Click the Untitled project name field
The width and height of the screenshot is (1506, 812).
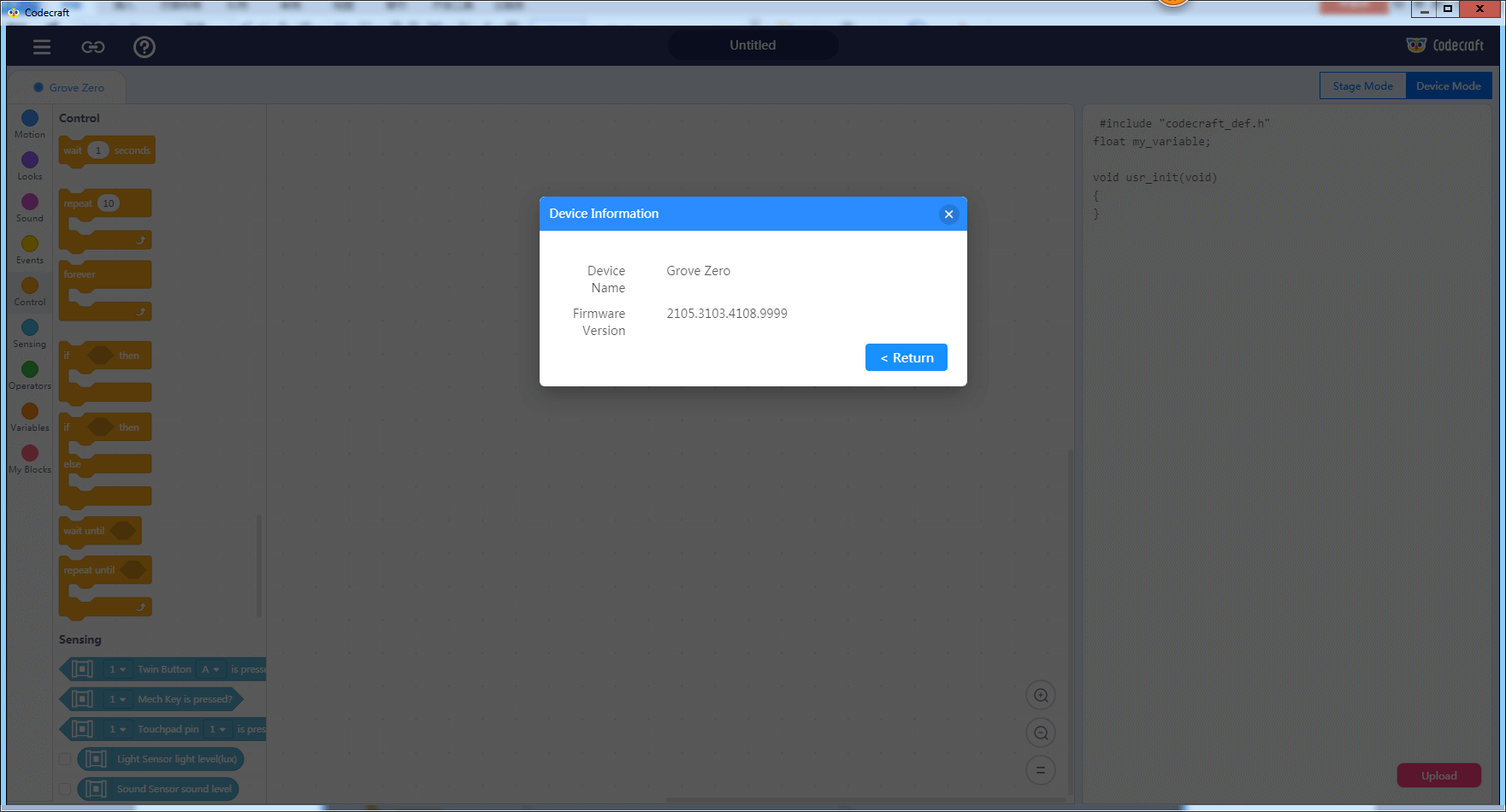click(753, 45)
